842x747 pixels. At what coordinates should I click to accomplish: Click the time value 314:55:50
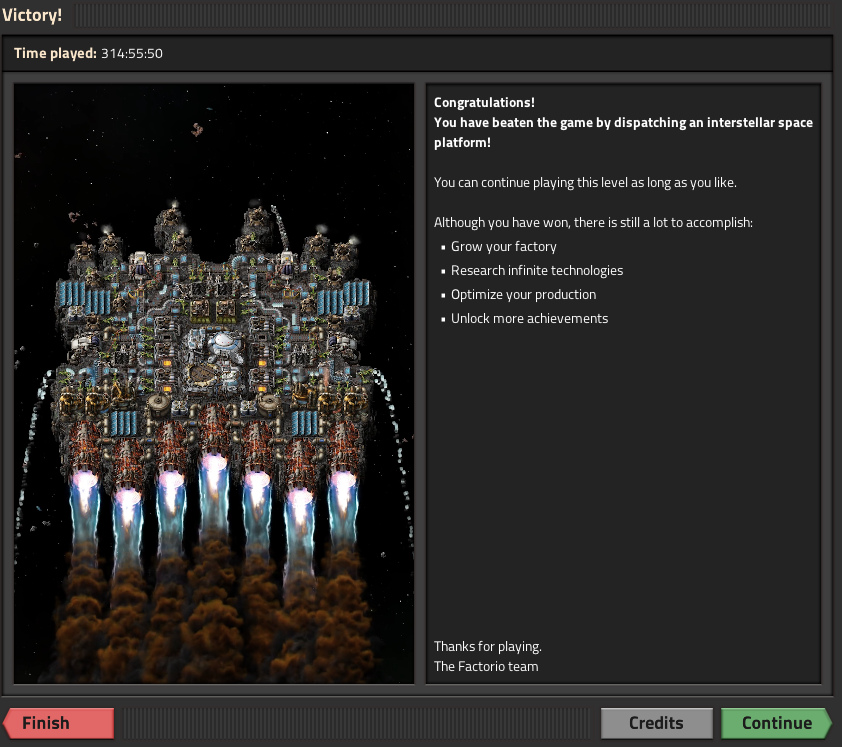[132, 53]
